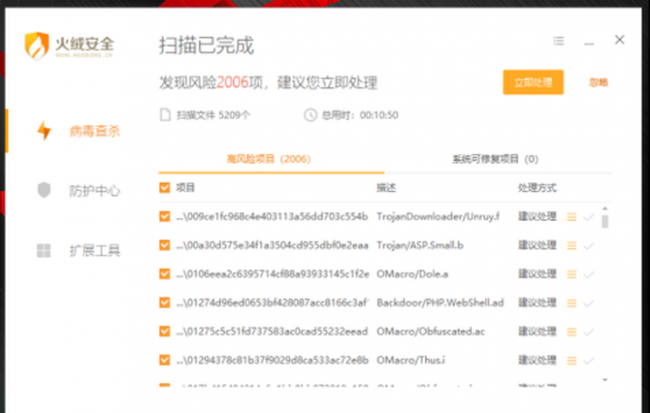Viewport: 650px width, 413px height.
Task: Uncheck the 00a30d575e34f1a3504cd955dbf0e2eaa item
Action: pos(165,245)
